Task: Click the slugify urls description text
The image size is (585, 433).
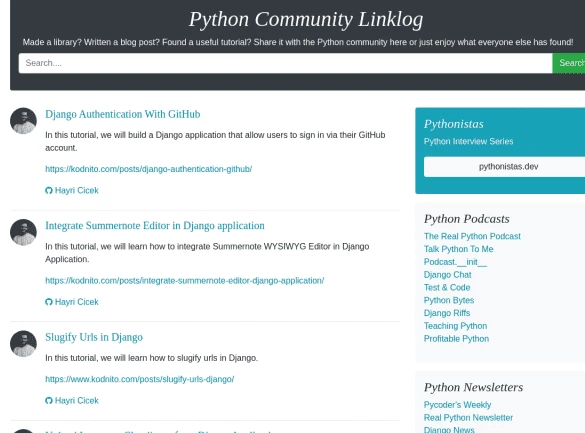Action: coord(151,358)
